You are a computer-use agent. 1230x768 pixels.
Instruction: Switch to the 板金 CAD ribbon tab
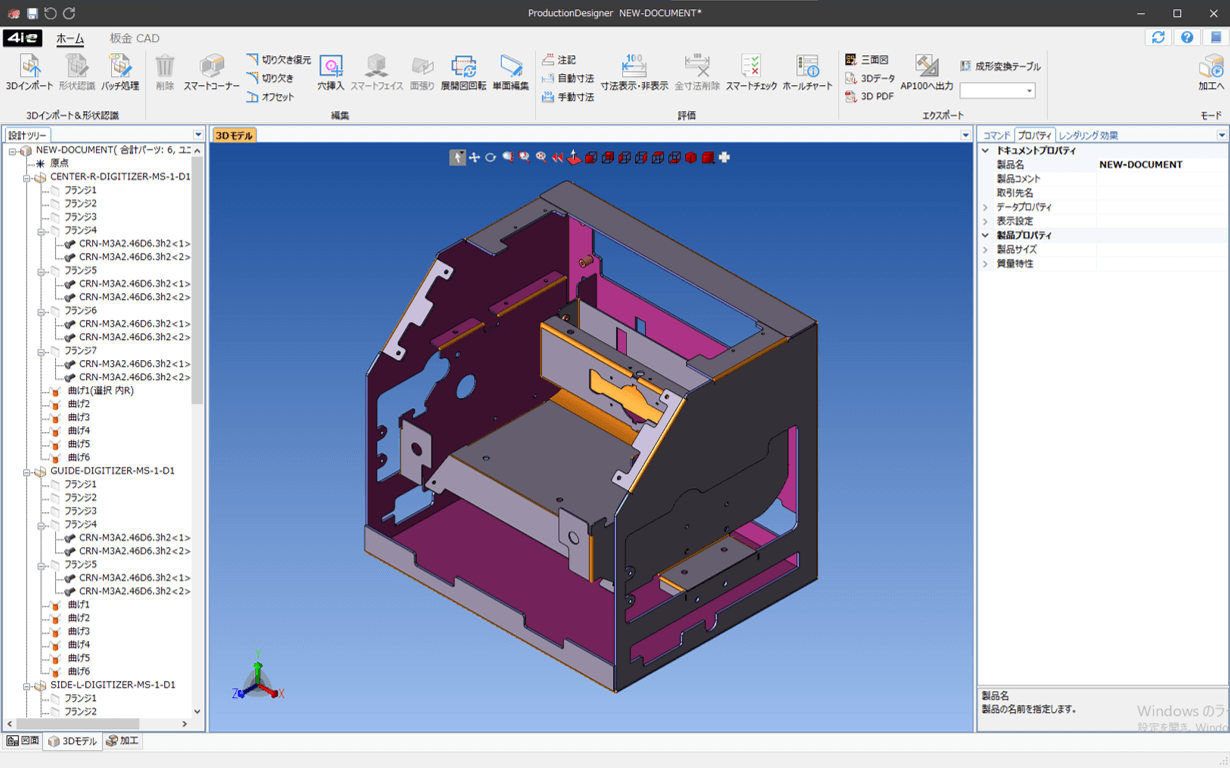pos(134,38)
